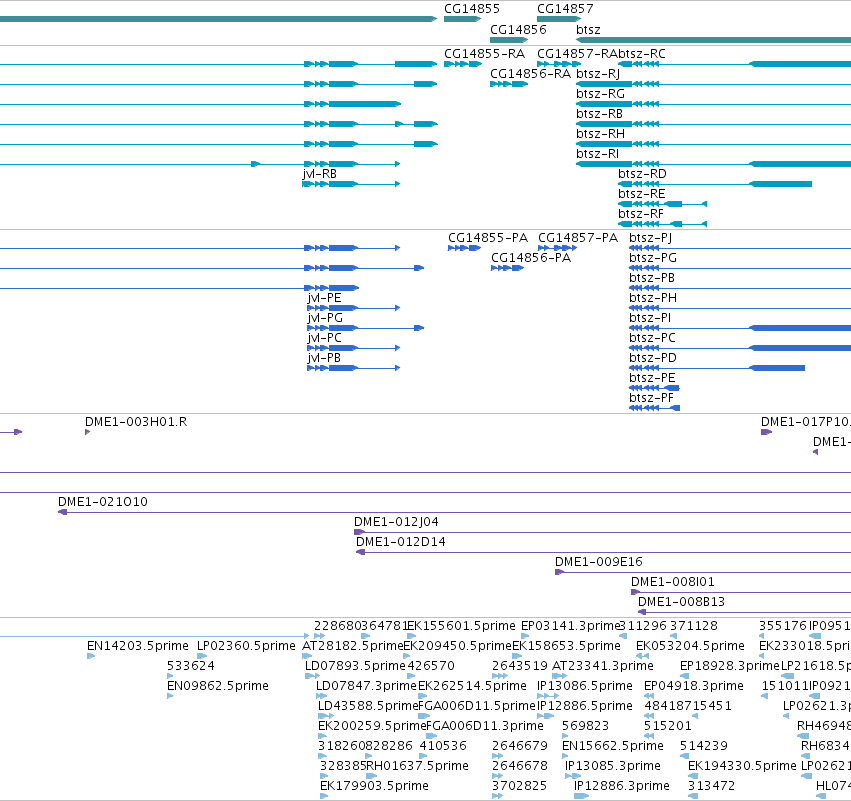This screenshot has height=801, width=851.
Task: Select the jvl-PE protein label
Action: pyautogui.click(x=324, y=298)
